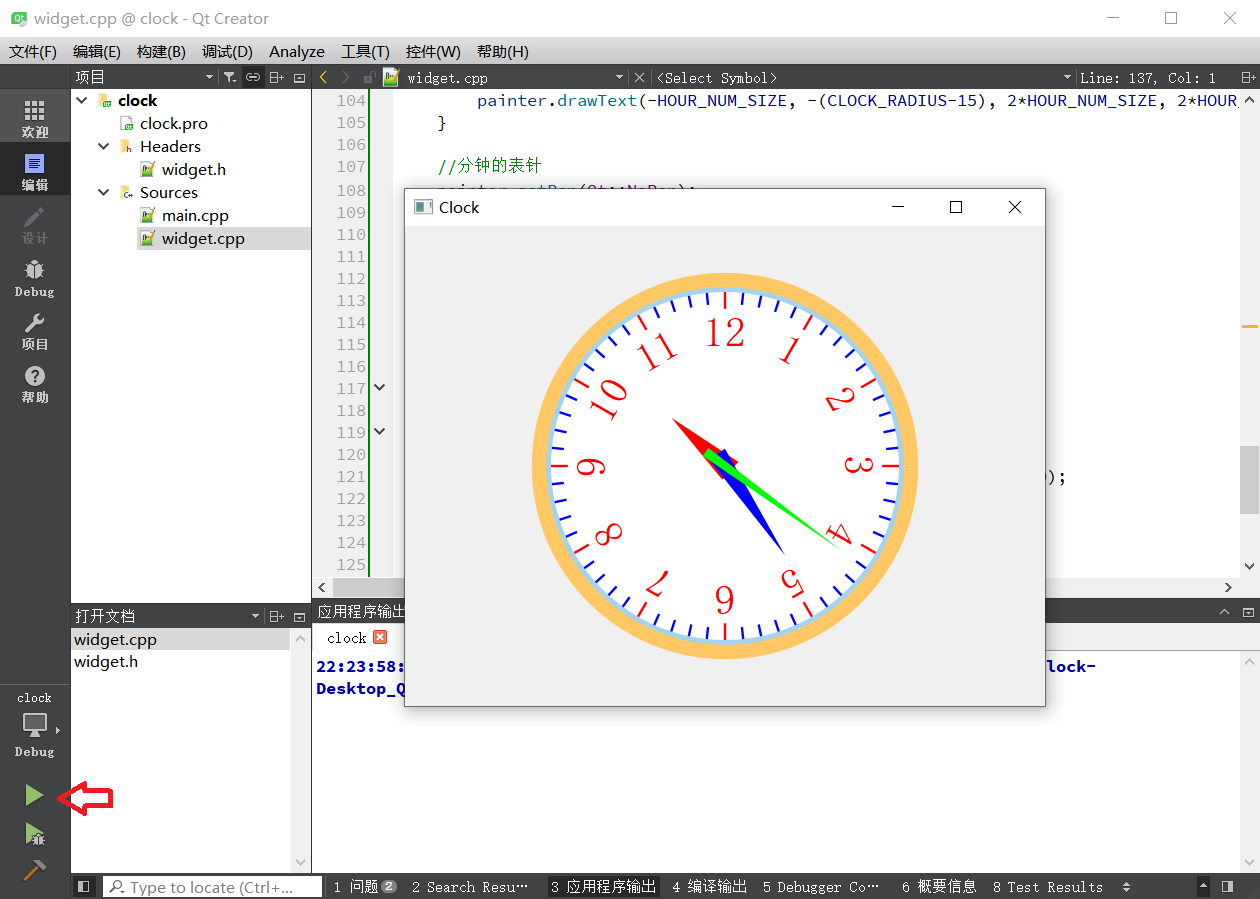Click the green Run button
Image resolution: width=1260 pixels, height=899 pixels.
pyautogui.click(x=34, y=796)
